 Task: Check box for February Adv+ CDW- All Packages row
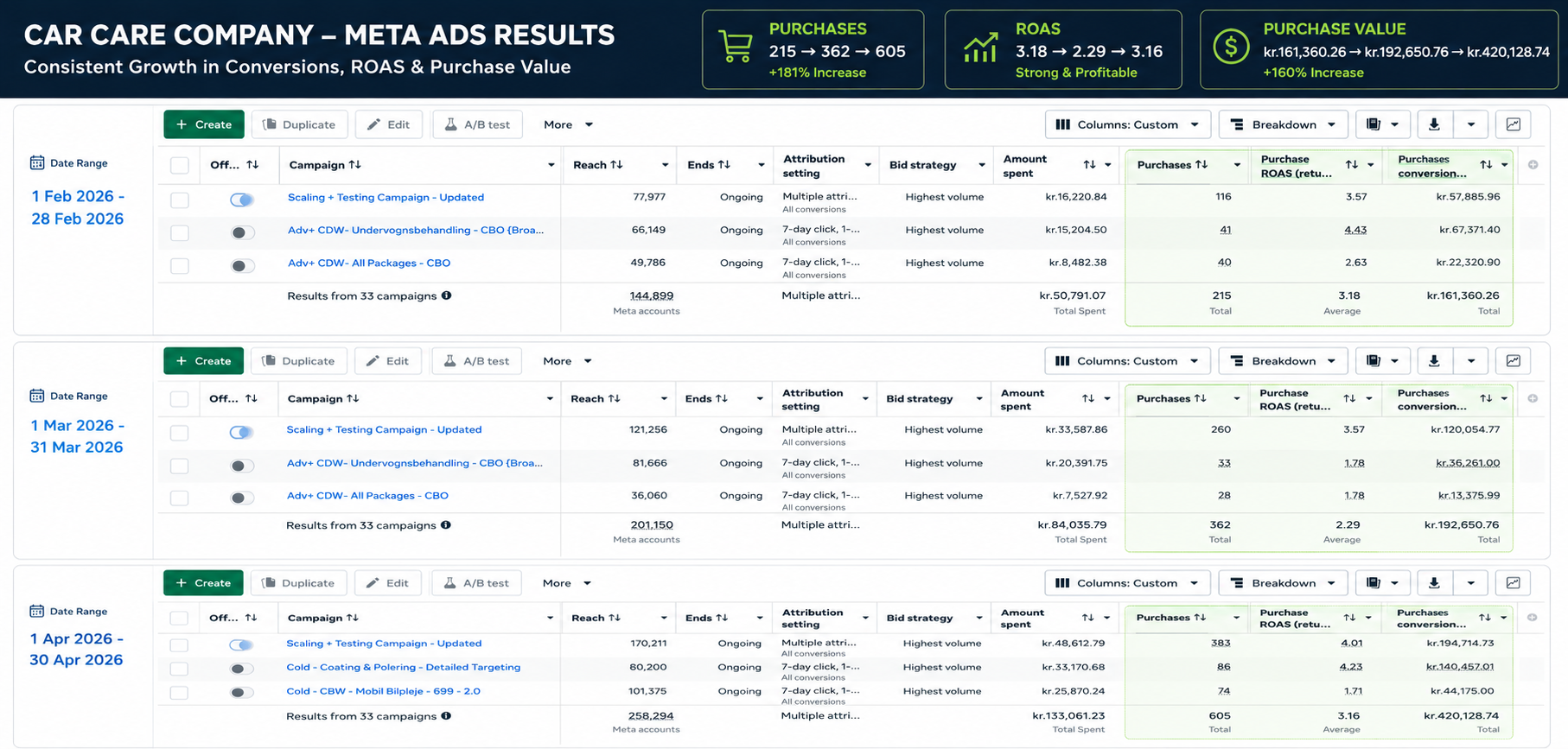tap(180, 265)
